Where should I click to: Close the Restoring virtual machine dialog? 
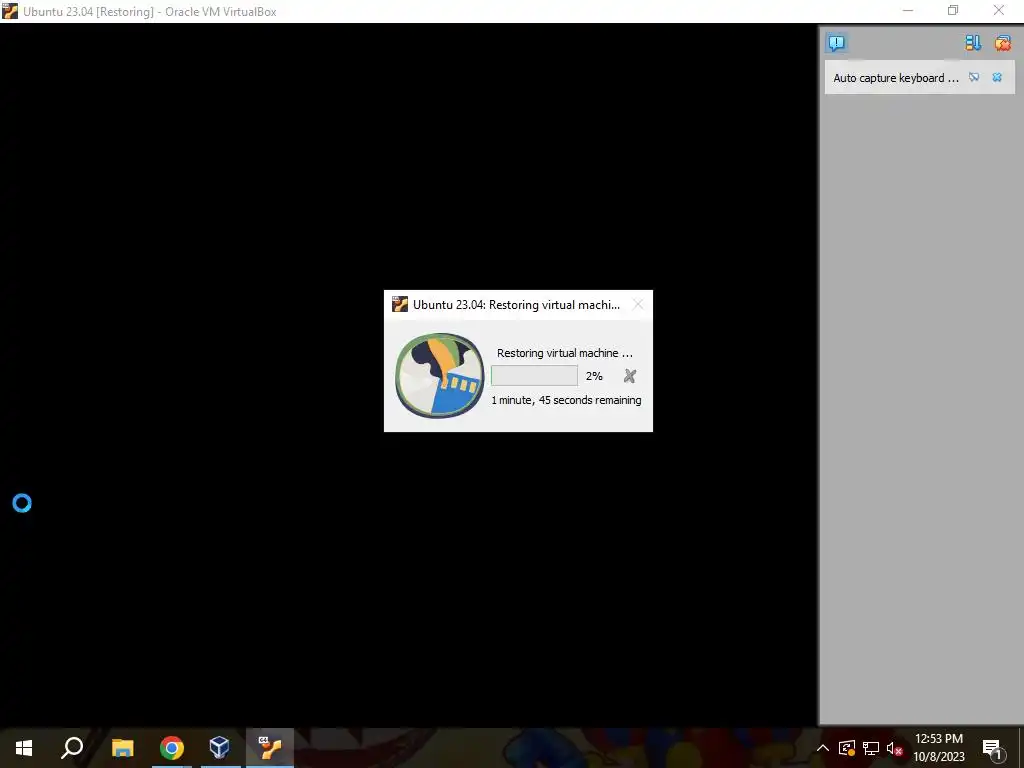click(638, 304)
